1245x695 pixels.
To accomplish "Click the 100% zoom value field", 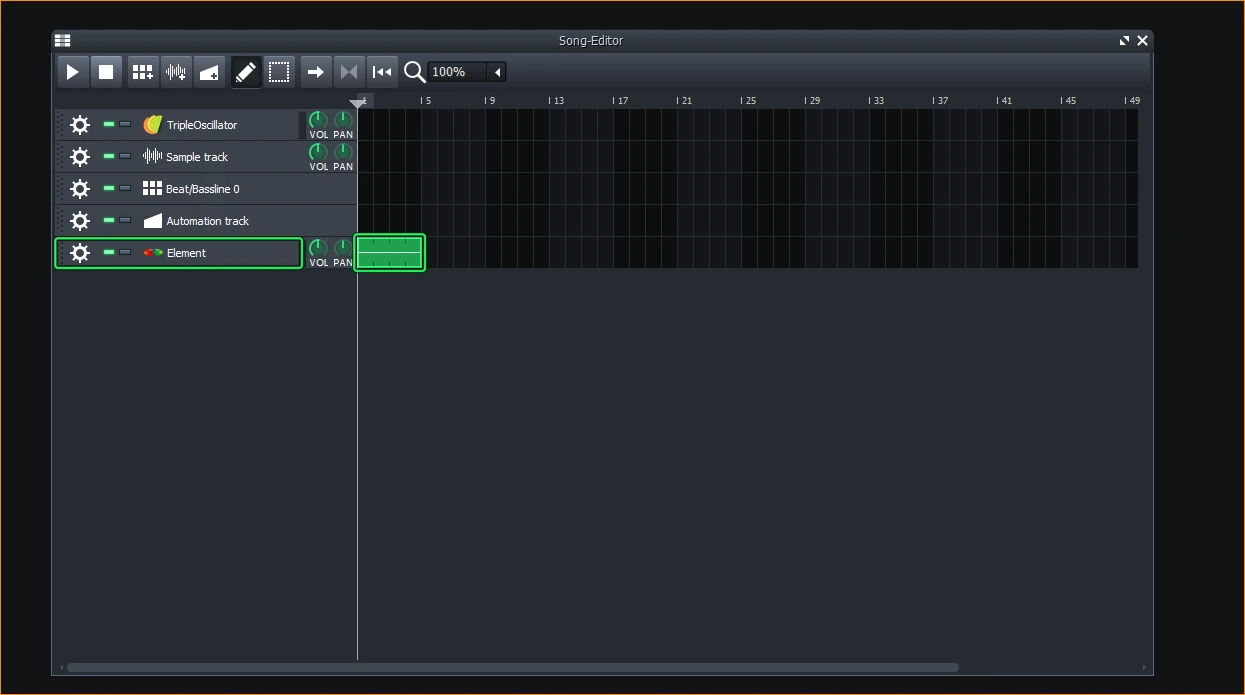I will pos(457,72).
